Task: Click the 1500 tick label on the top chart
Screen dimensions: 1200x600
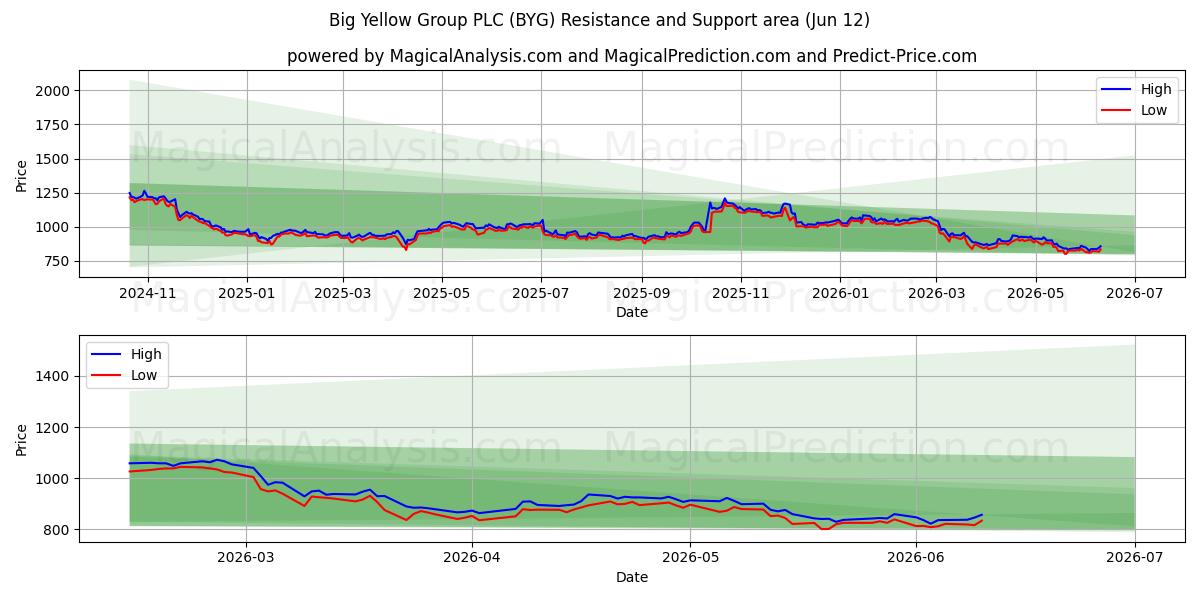Action: [x=53, y=159]
